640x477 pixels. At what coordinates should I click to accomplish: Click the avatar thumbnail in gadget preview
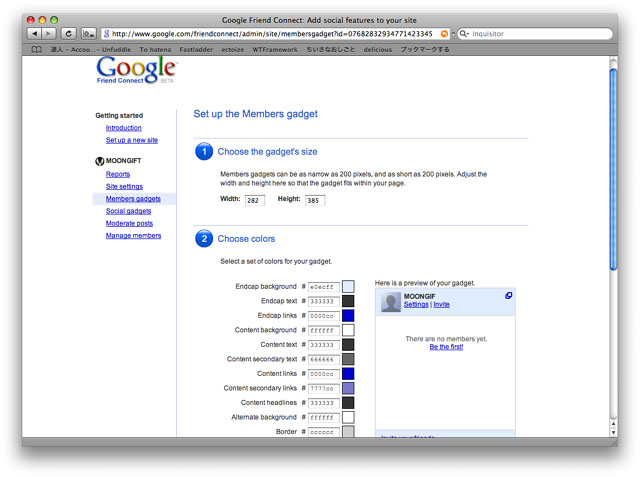(x=391, y=303)
